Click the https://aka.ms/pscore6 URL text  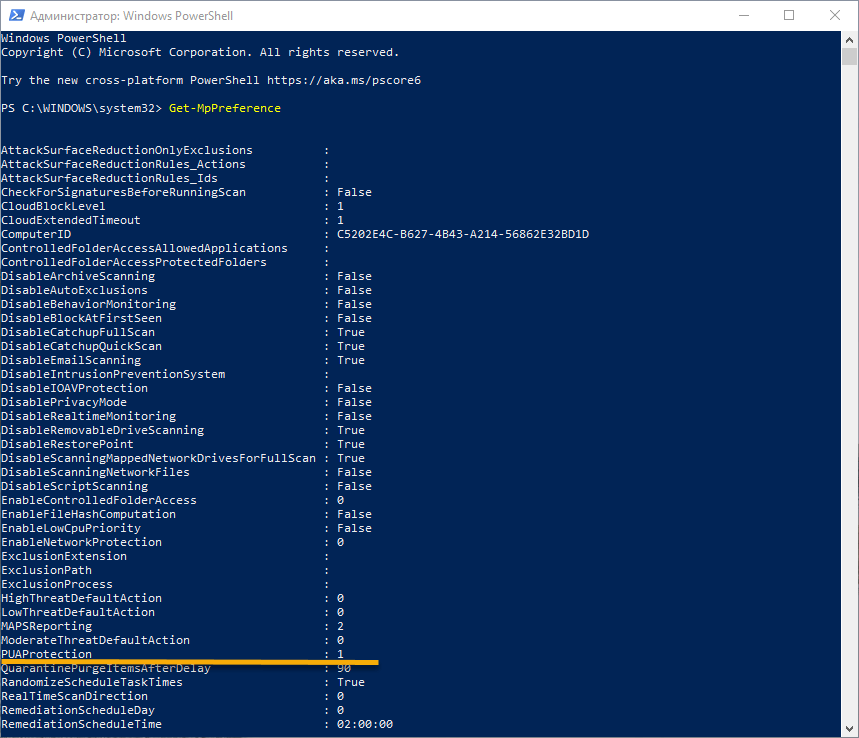coord(344,81)
